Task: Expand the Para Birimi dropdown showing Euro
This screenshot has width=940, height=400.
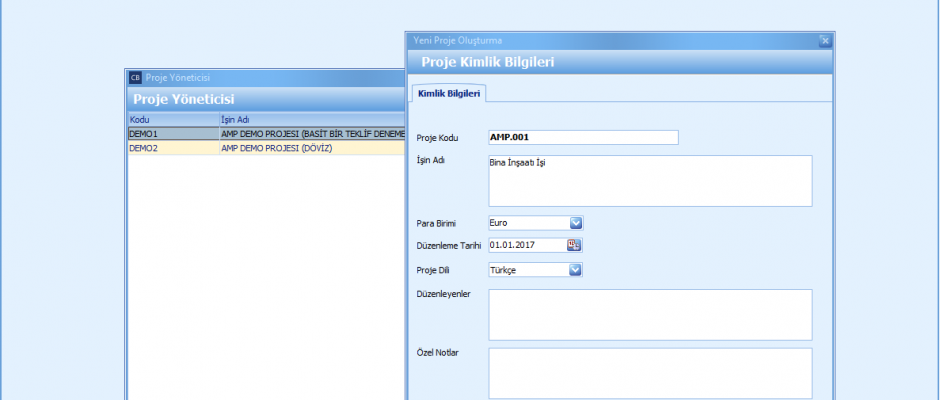Action: point(575,223)
